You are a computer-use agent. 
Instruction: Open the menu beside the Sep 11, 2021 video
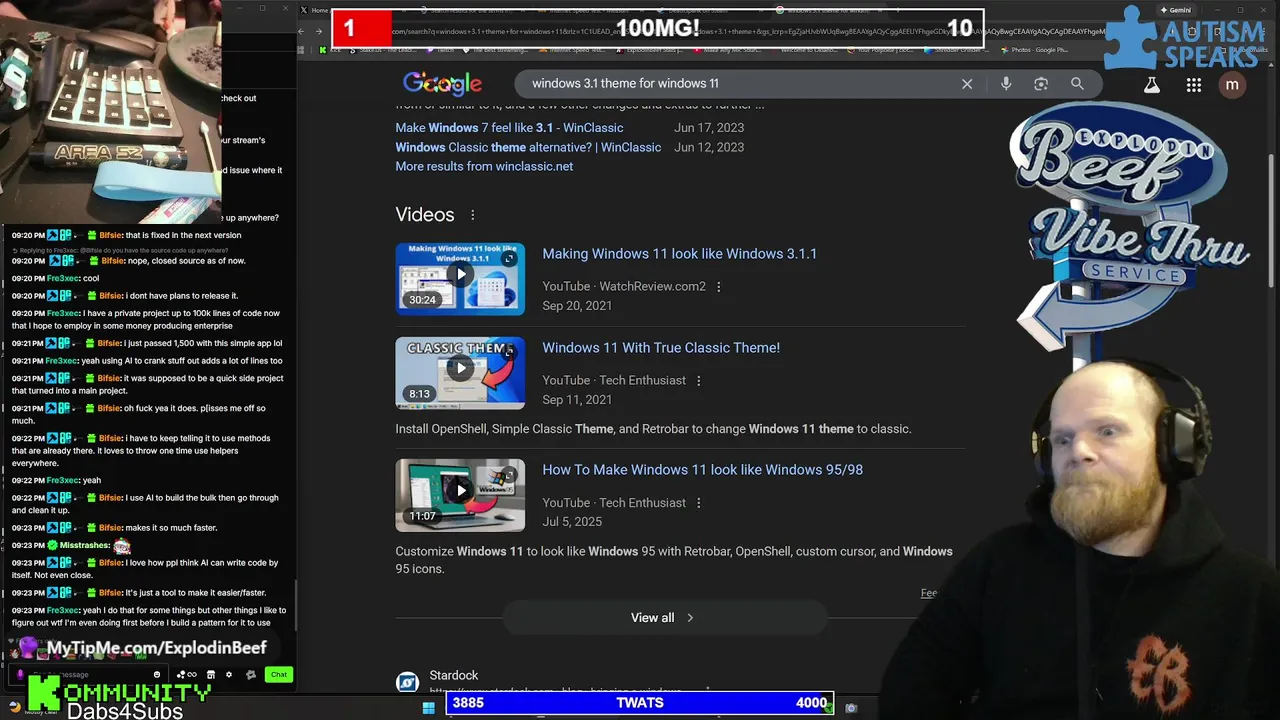tap(698, 381)
